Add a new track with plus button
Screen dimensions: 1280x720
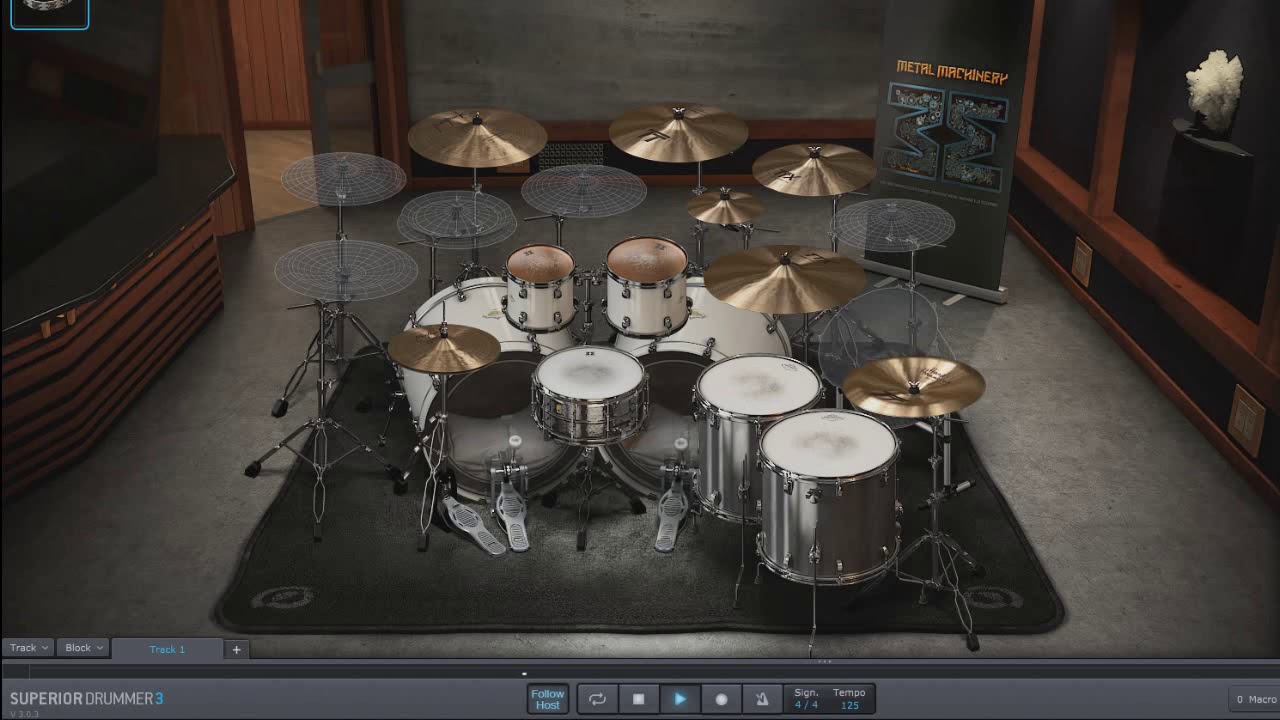tap(237, 649)
